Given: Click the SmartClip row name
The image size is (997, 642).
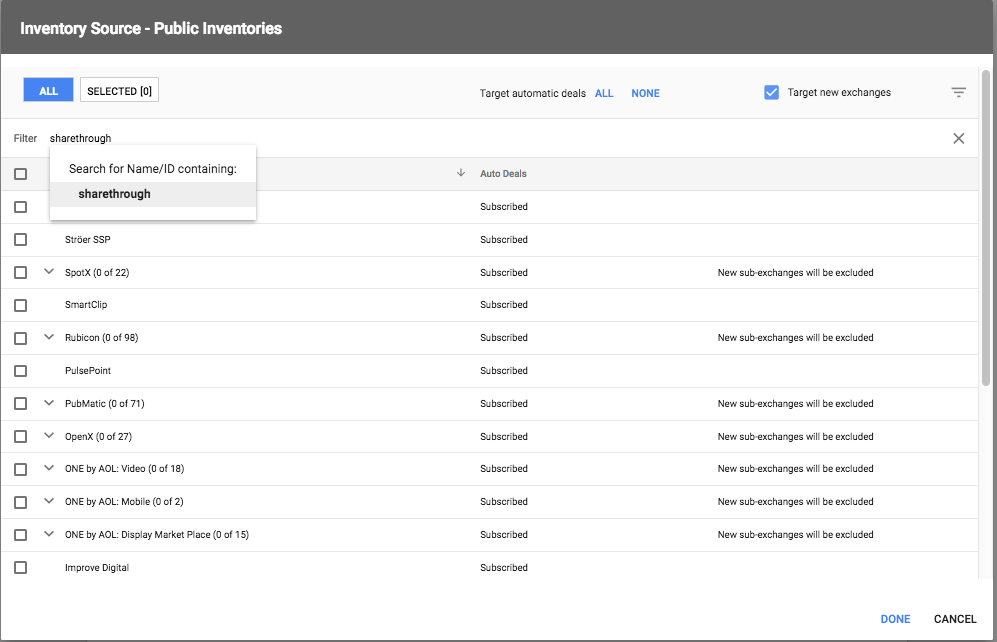Looking at the screenshot, I should 86,305.
